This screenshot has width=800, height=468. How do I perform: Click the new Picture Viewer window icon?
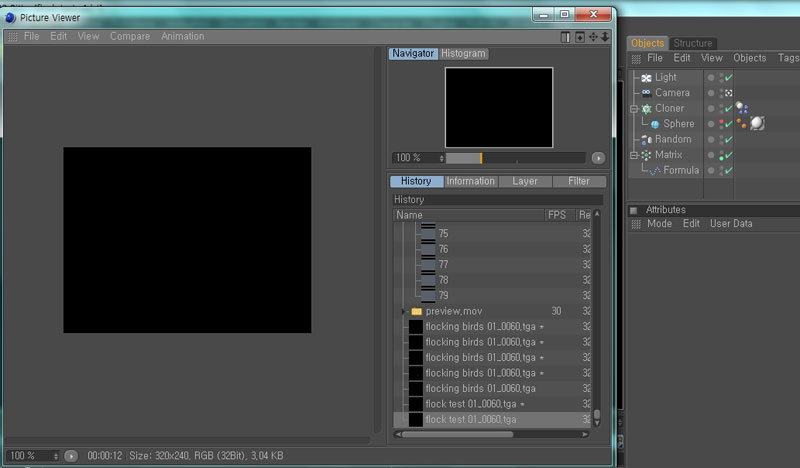pyautogui.click(x=580, y=37)
